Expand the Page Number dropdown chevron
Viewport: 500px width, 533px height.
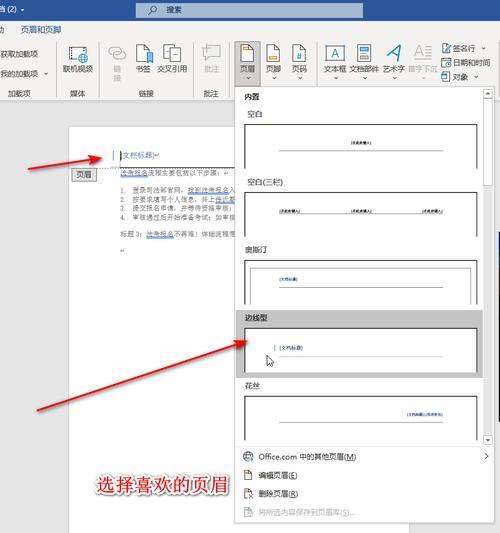click(300, 78)
